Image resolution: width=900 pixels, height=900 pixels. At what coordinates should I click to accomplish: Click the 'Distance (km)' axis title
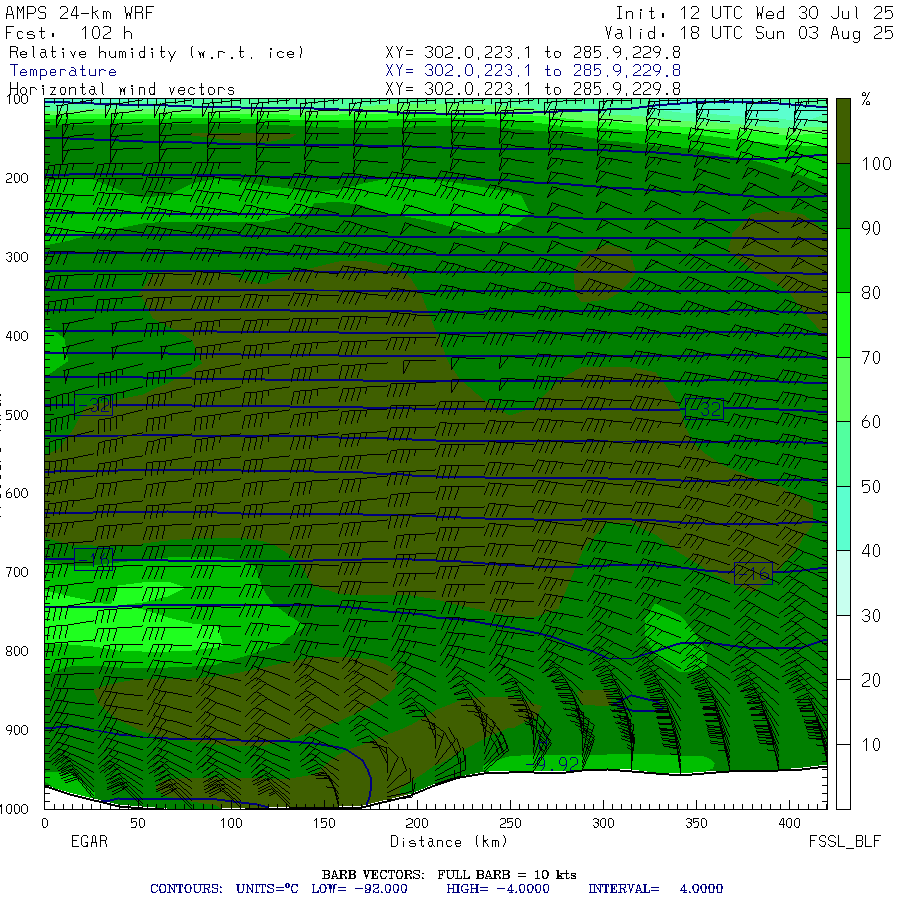click(449, 841)
